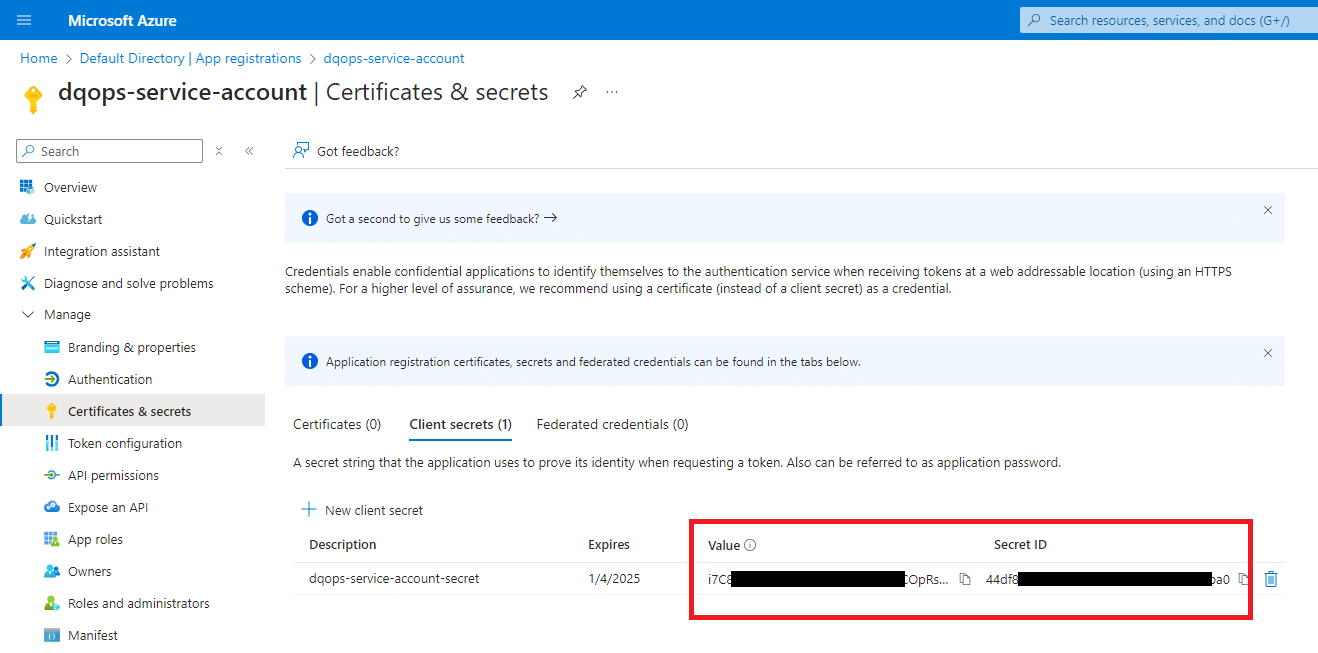Open Diagnose and solve problems
Image resolution: width=1318 pixels, height=653 pixels.
coord(129,283)
